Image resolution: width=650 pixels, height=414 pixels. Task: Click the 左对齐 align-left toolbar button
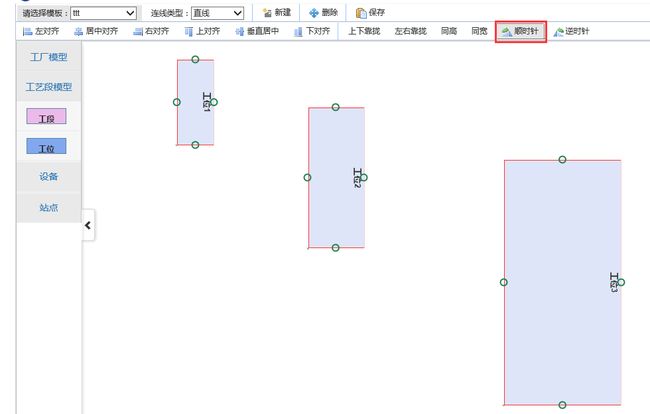[41, 31]
